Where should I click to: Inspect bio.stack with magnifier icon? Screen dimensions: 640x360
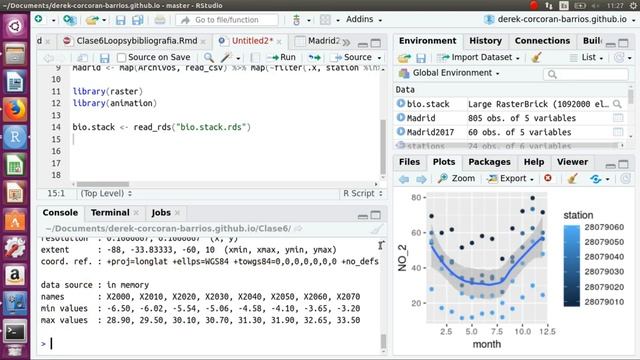click(617, 104)
